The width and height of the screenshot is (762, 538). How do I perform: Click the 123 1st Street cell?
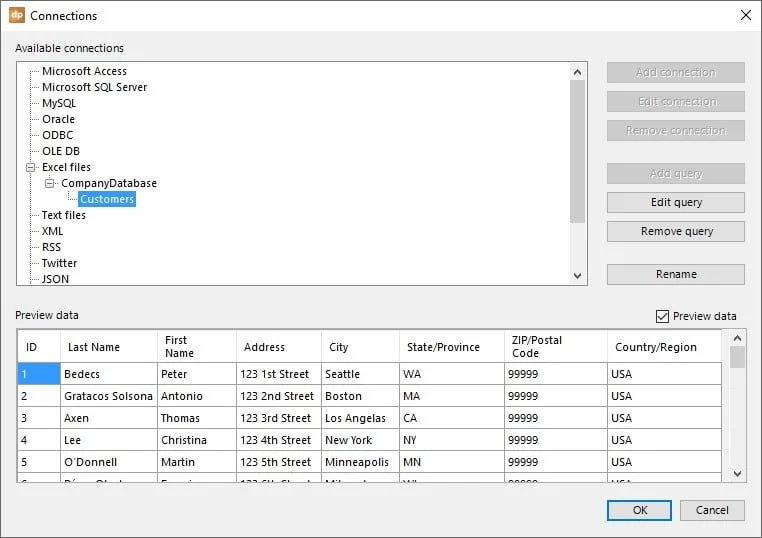click(279, 374)
